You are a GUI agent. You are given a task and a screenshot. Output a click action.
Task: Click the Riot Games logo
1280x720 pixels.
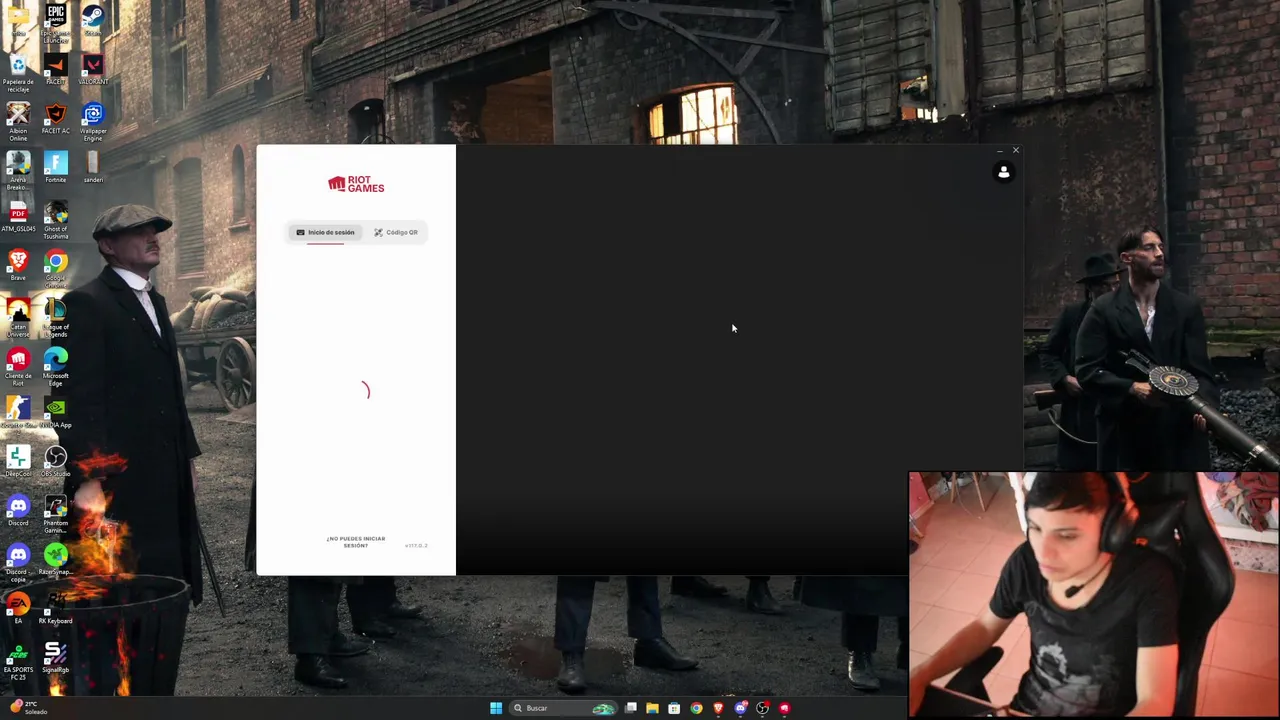click(356, 184)
